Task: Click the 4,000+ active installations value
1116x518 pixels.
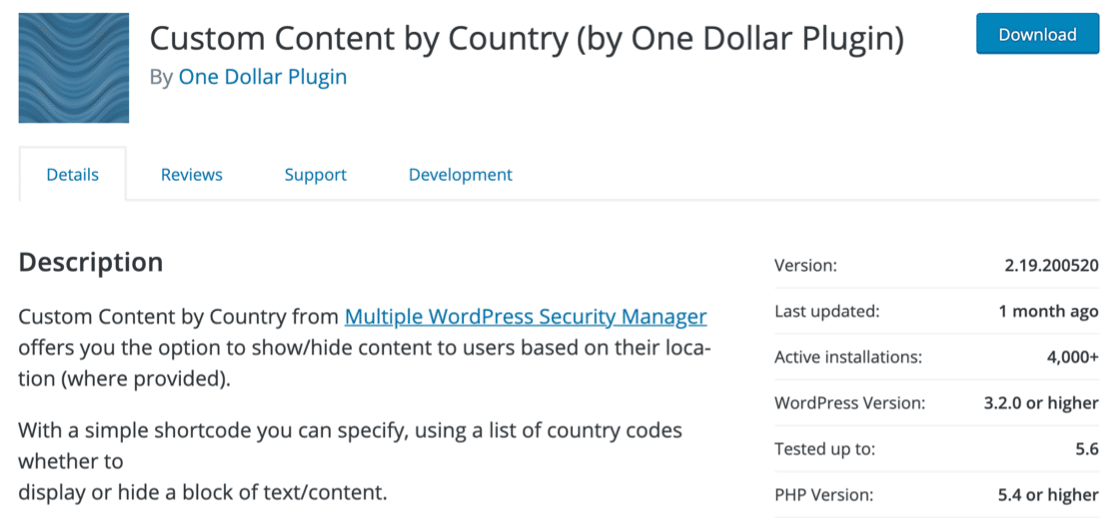Action: [1073, 358]
